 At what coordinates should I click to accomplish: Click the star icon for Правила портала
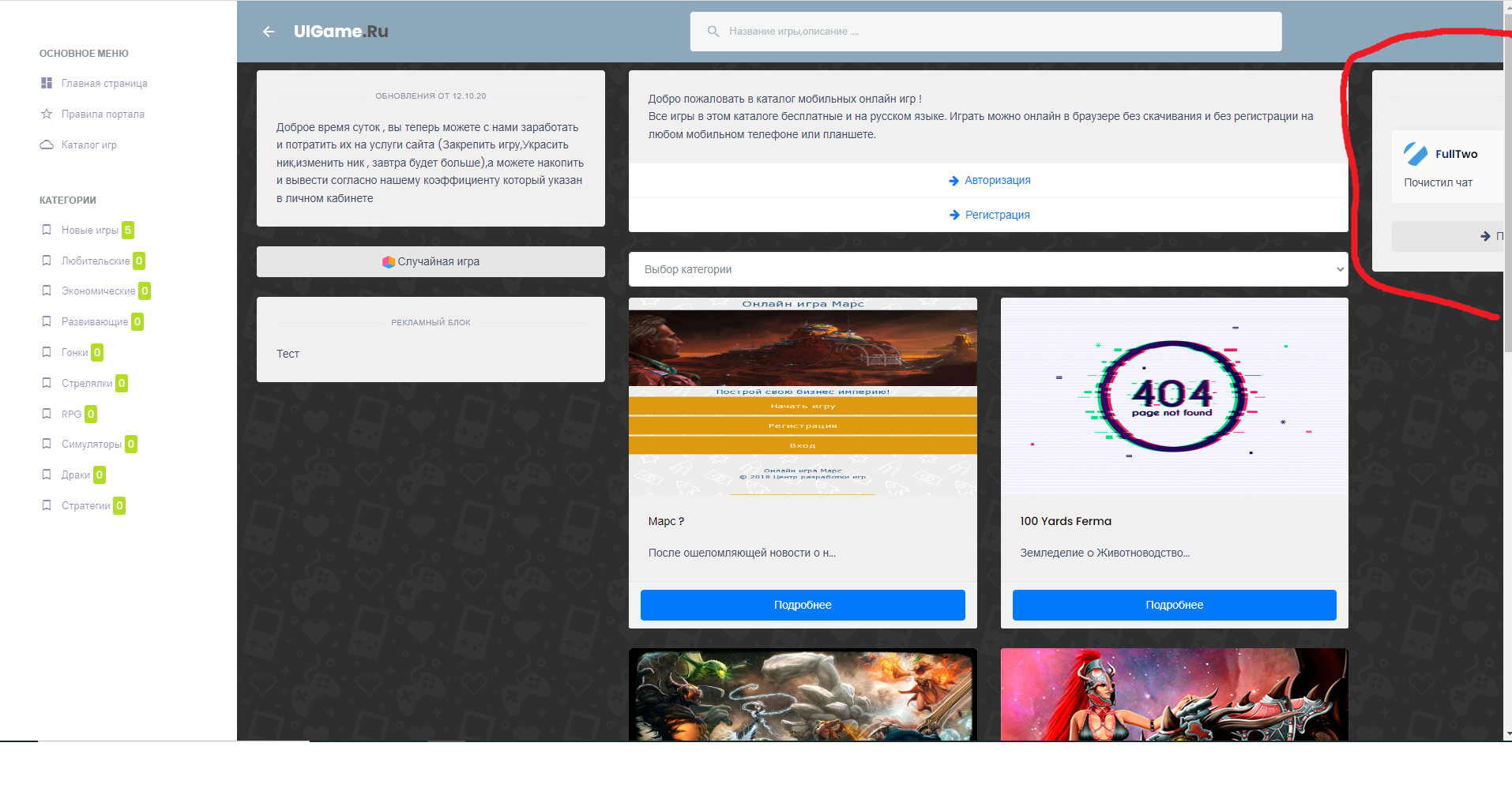47,114
